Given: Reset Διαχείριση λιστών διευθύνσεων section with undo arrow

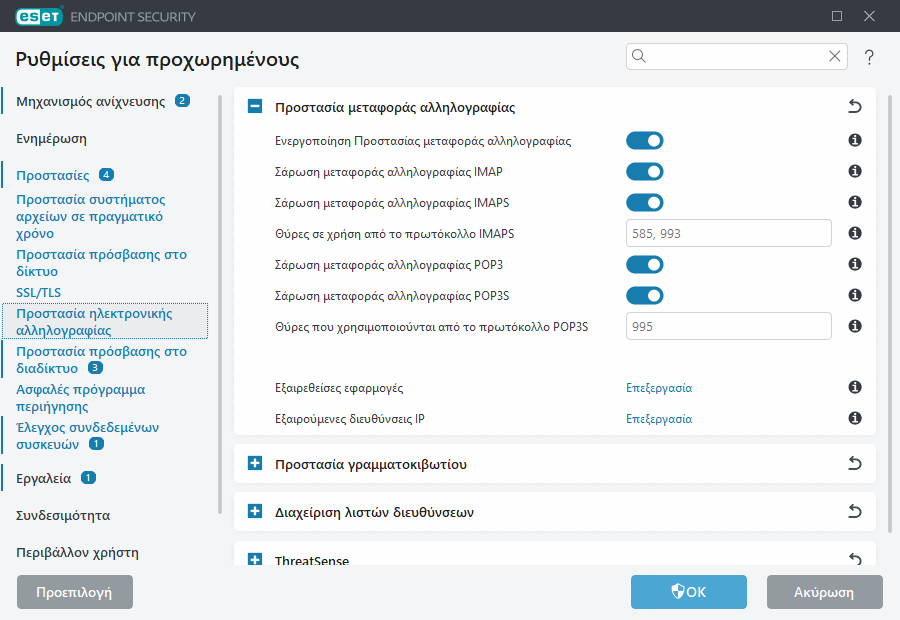Looking at the screenshot, I should [x=855, y=512].
